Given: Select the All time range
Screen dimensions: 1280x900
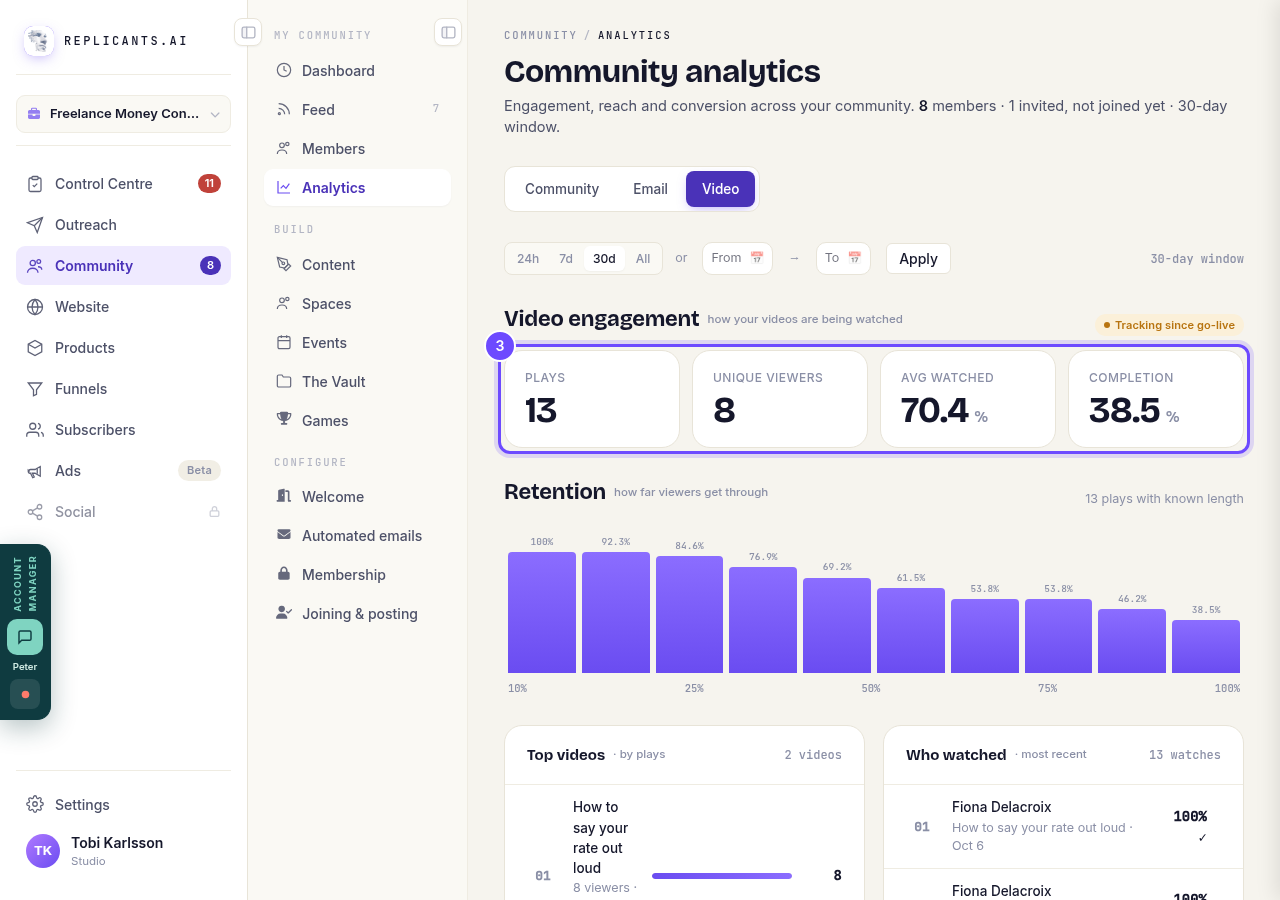Looking at the screenshot, I should click(643, 258).
